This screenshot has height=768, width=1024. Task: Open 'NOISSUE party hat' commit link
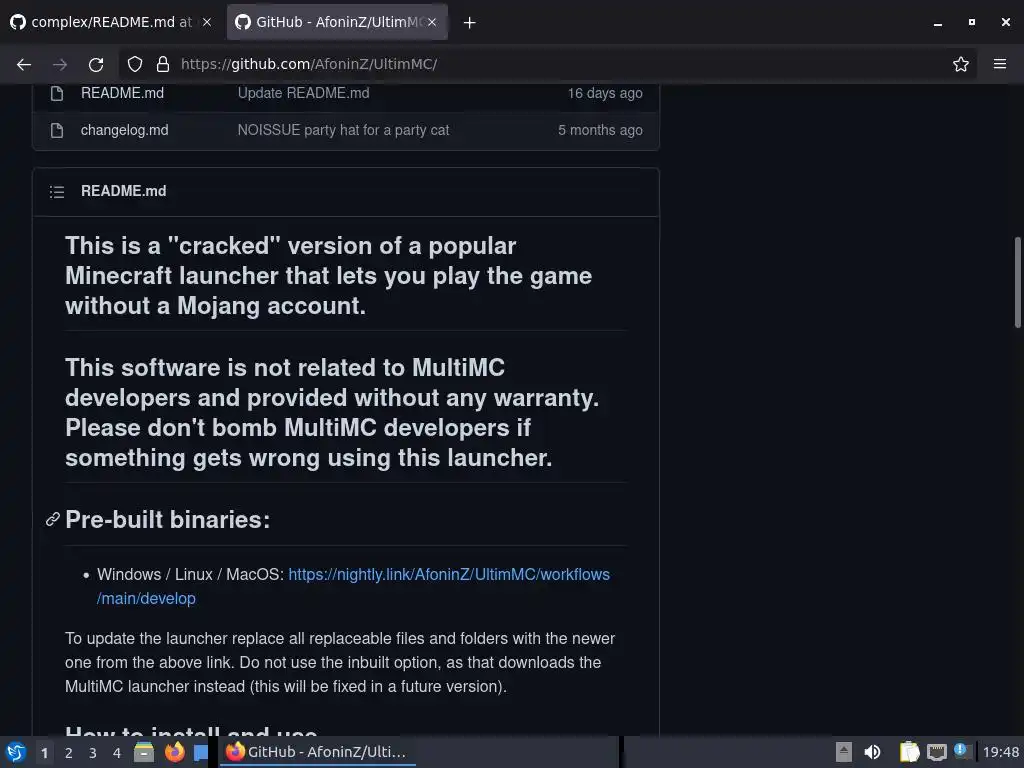tap(343, 130)
